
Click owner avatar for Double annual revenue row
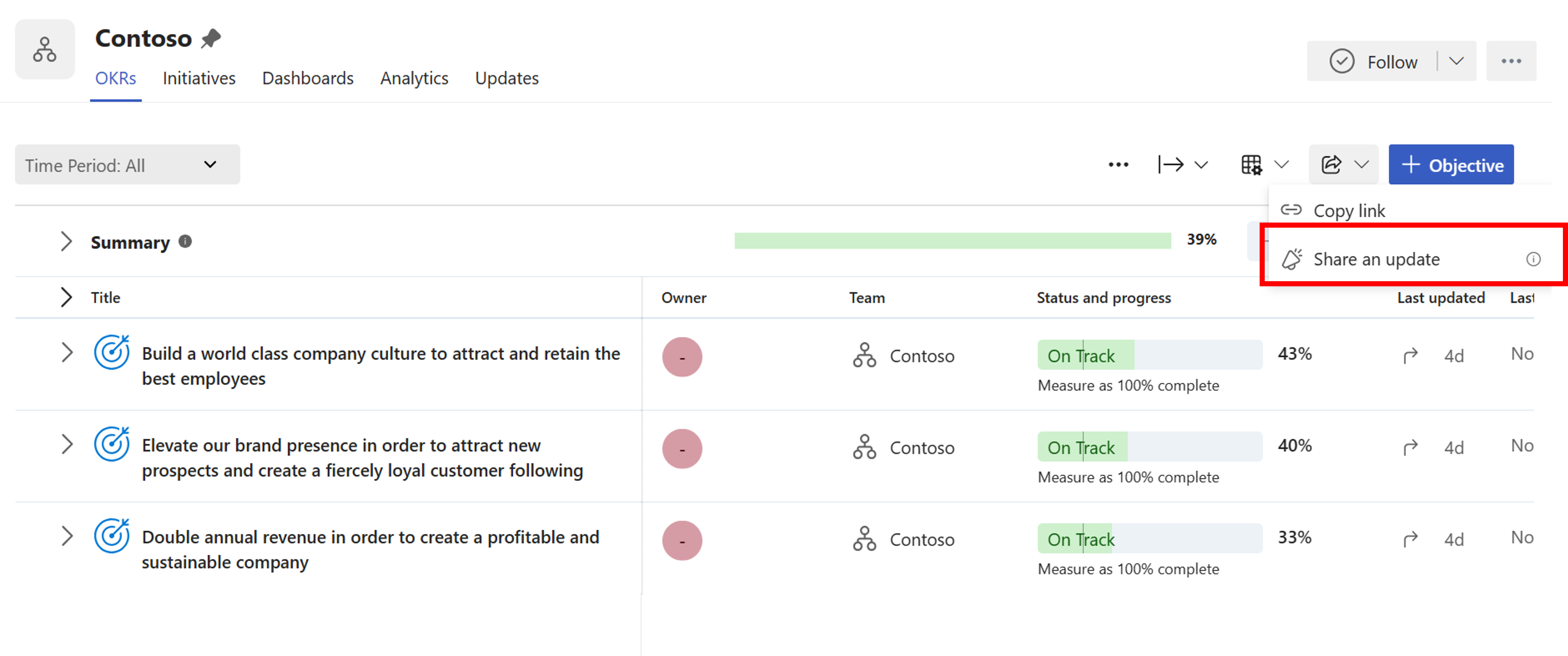[x=682, y=541]
